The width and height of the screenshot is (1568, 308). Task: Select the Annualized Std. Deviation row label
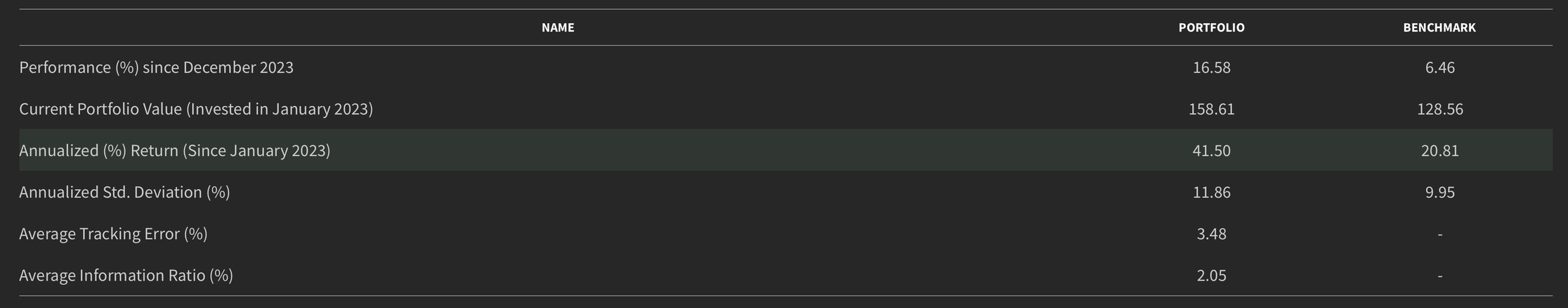pyautogui.click(x=124, y=192)
